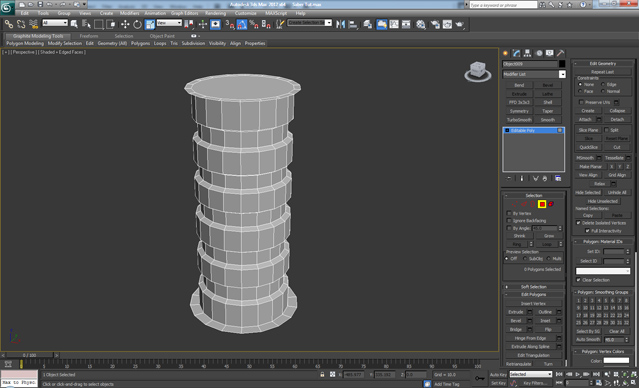
Task: Open the Utilities hammer panel tab
Action: 561,53
